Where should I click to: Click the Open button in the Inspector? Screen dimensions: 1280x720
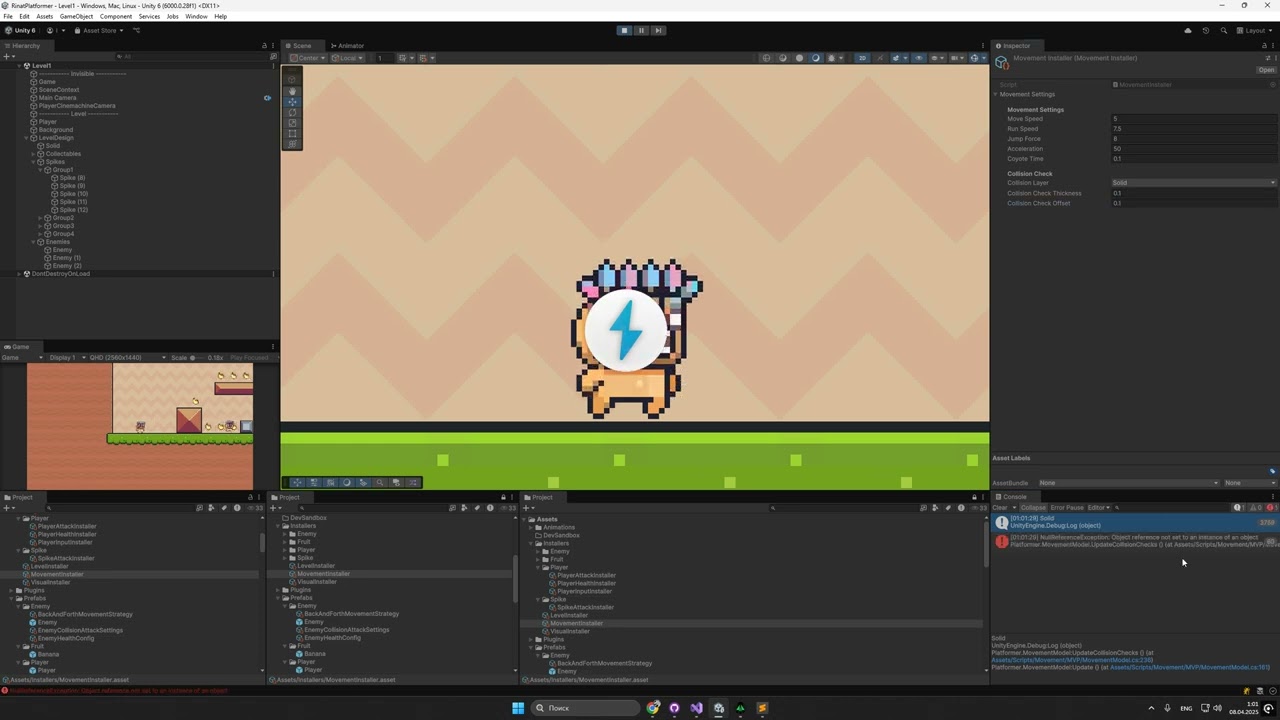1267,69
